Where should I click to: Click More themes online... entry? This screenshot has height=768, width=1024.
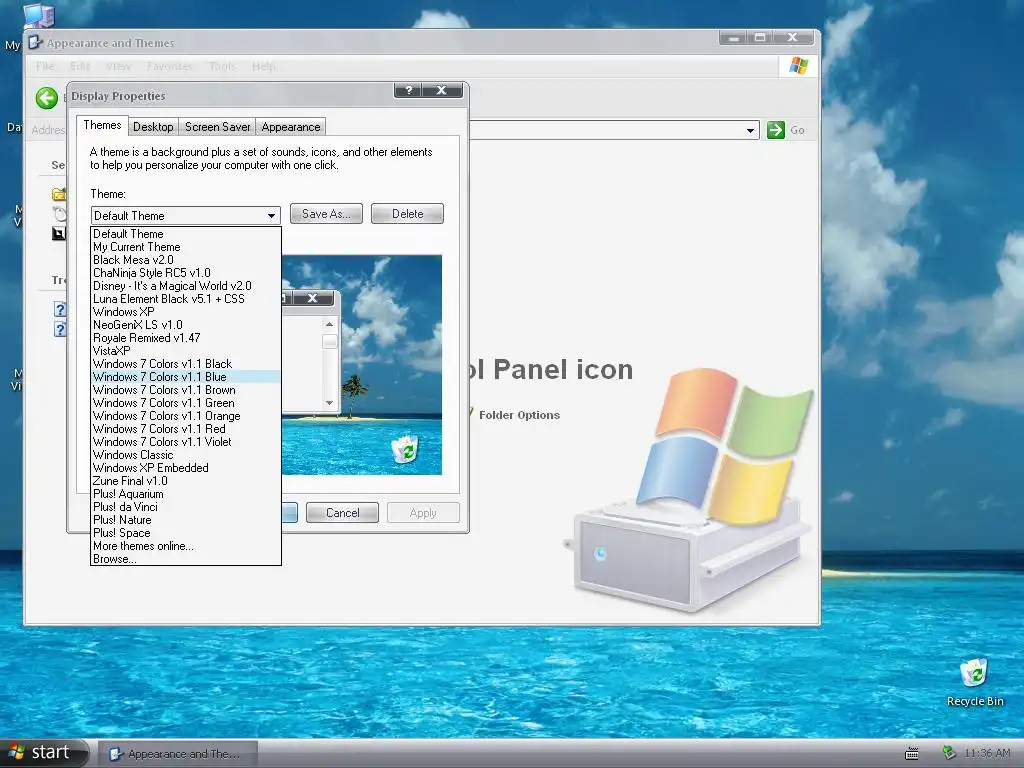coord(185,547)
